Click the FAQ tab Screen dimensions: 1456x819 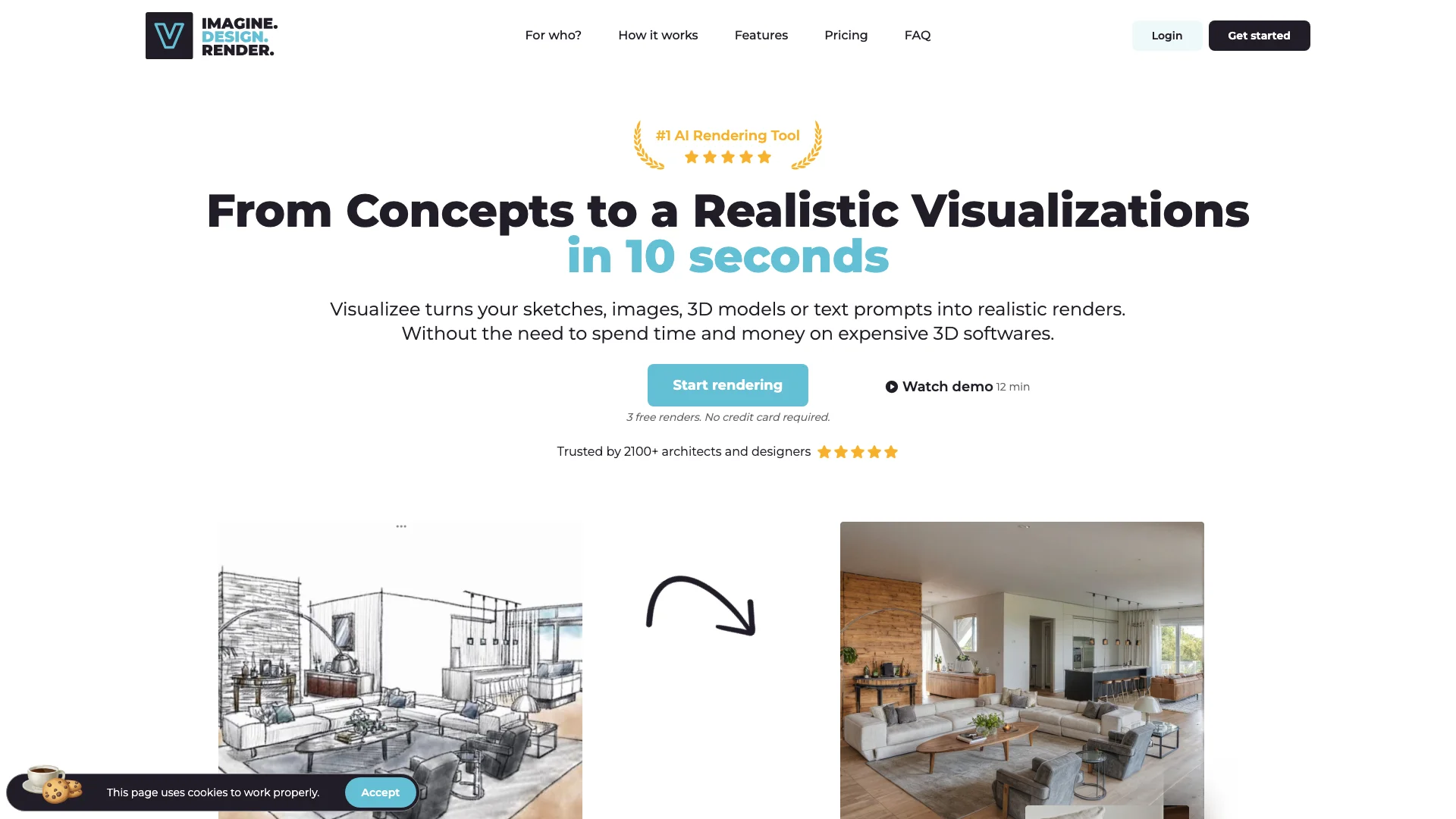[x=917, y=35]
